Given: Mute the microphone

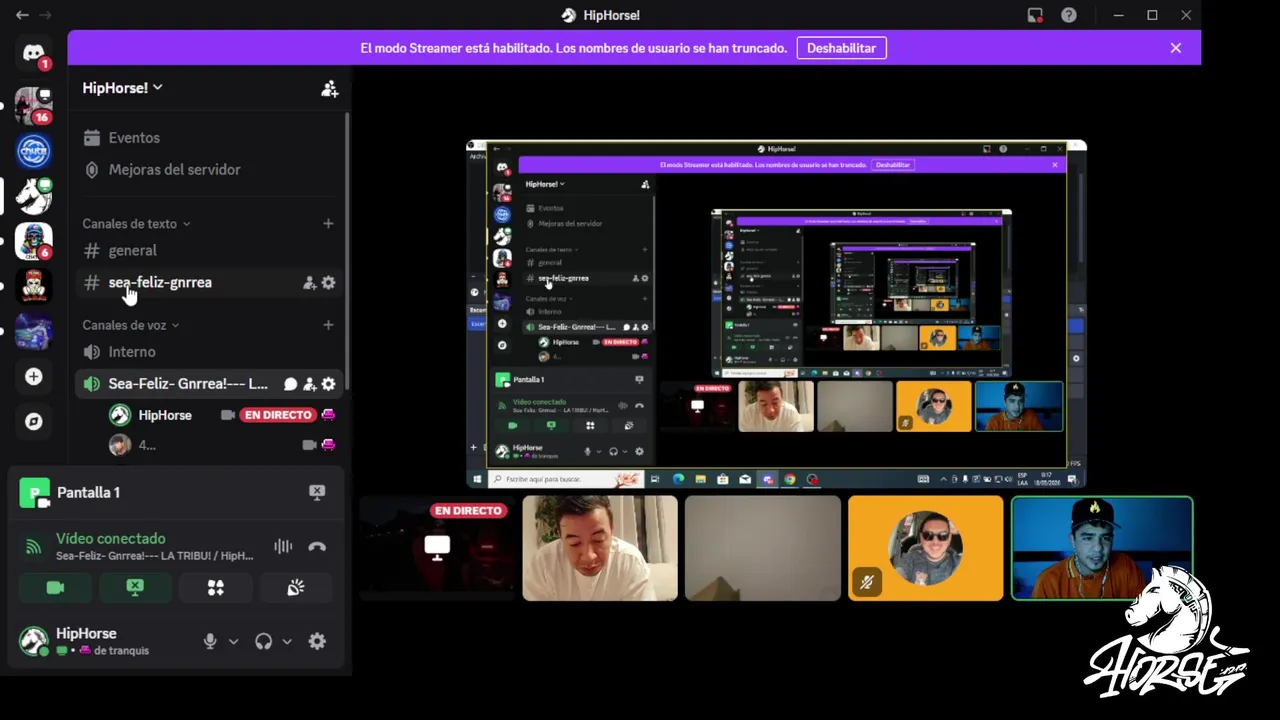Looking at the screenshot, I should pyautogui.click(x=210, y=642).
